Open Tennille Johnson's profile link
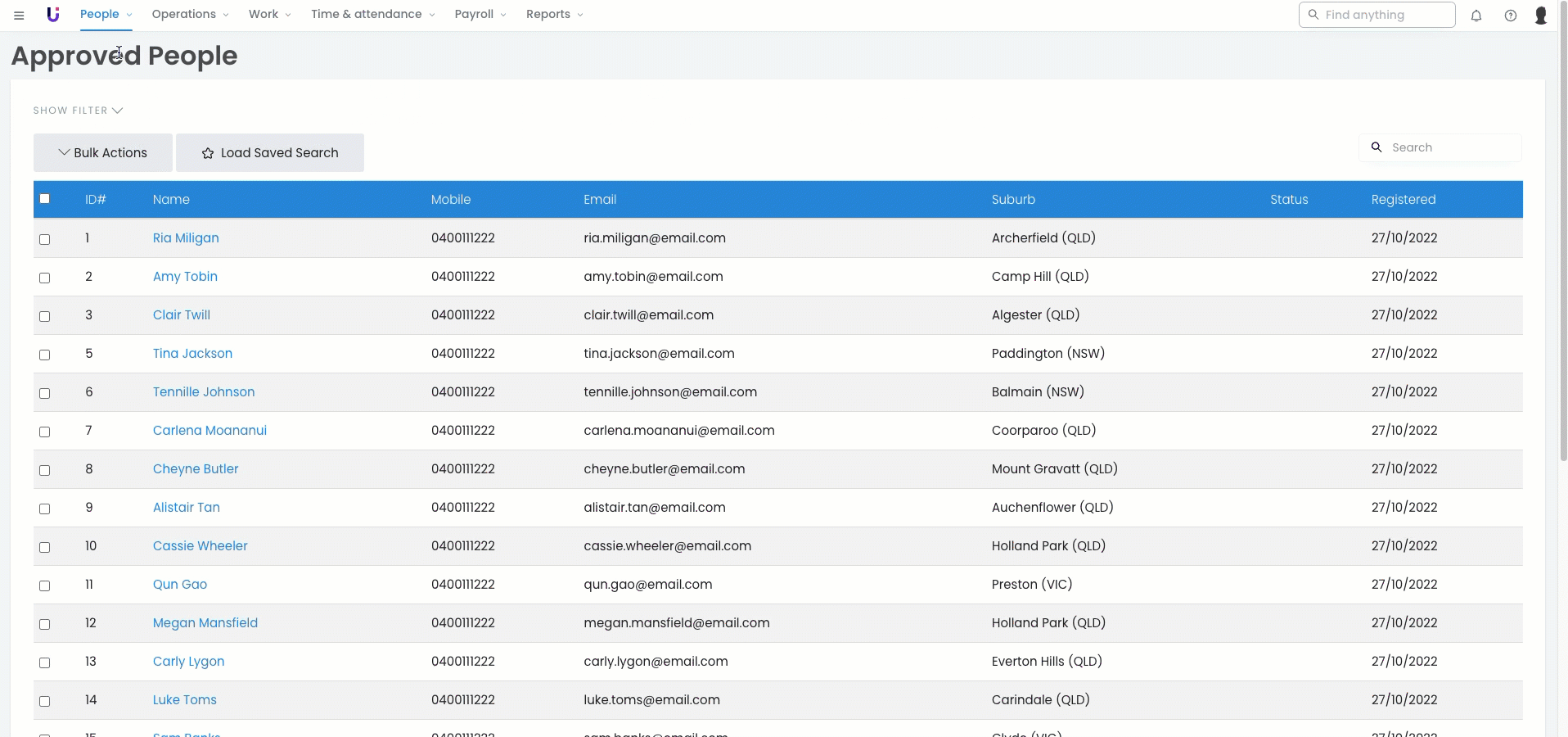This screenshot has width=1568, height=737. pos(204,392)
